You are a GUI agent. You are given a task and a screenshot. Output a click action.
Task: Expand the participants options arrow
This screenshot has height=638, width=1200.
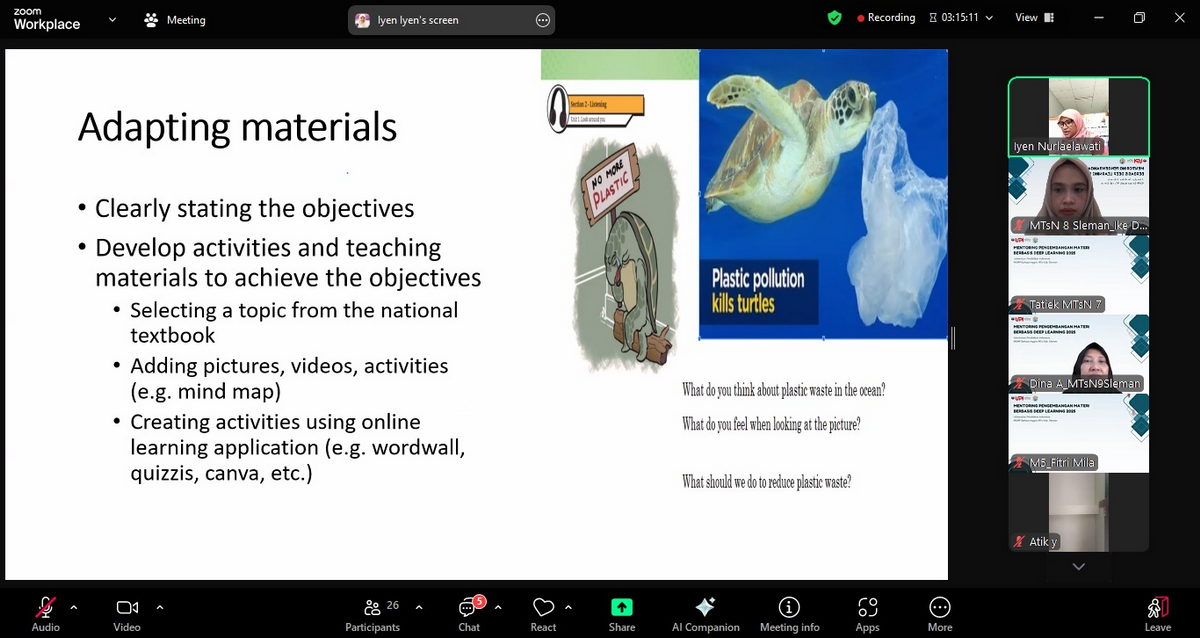coord(418,606)
